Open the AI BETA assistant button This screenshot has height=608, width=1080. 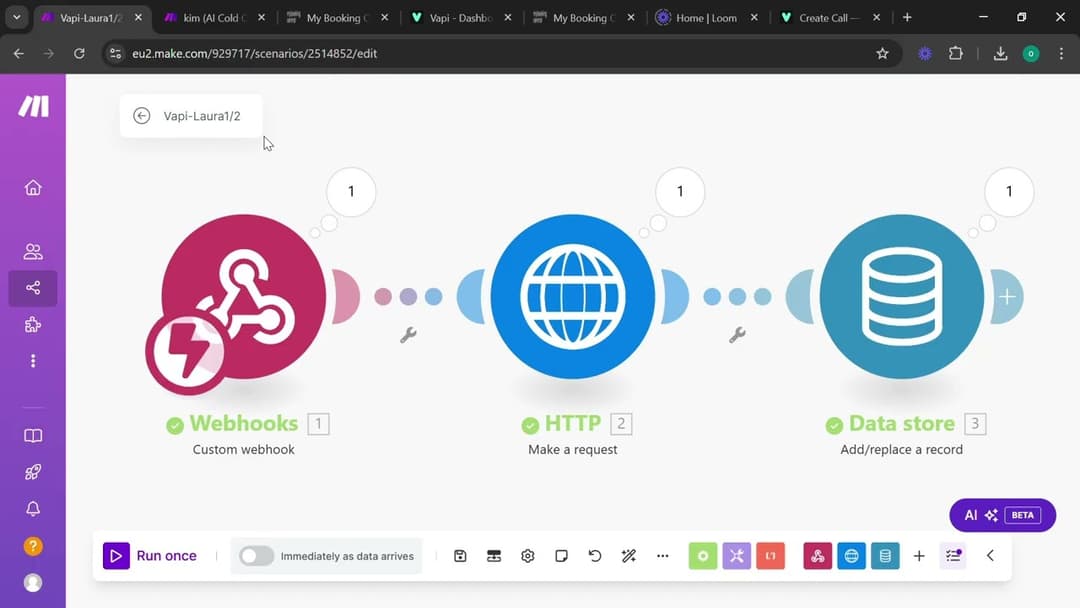click(1002, 515)
